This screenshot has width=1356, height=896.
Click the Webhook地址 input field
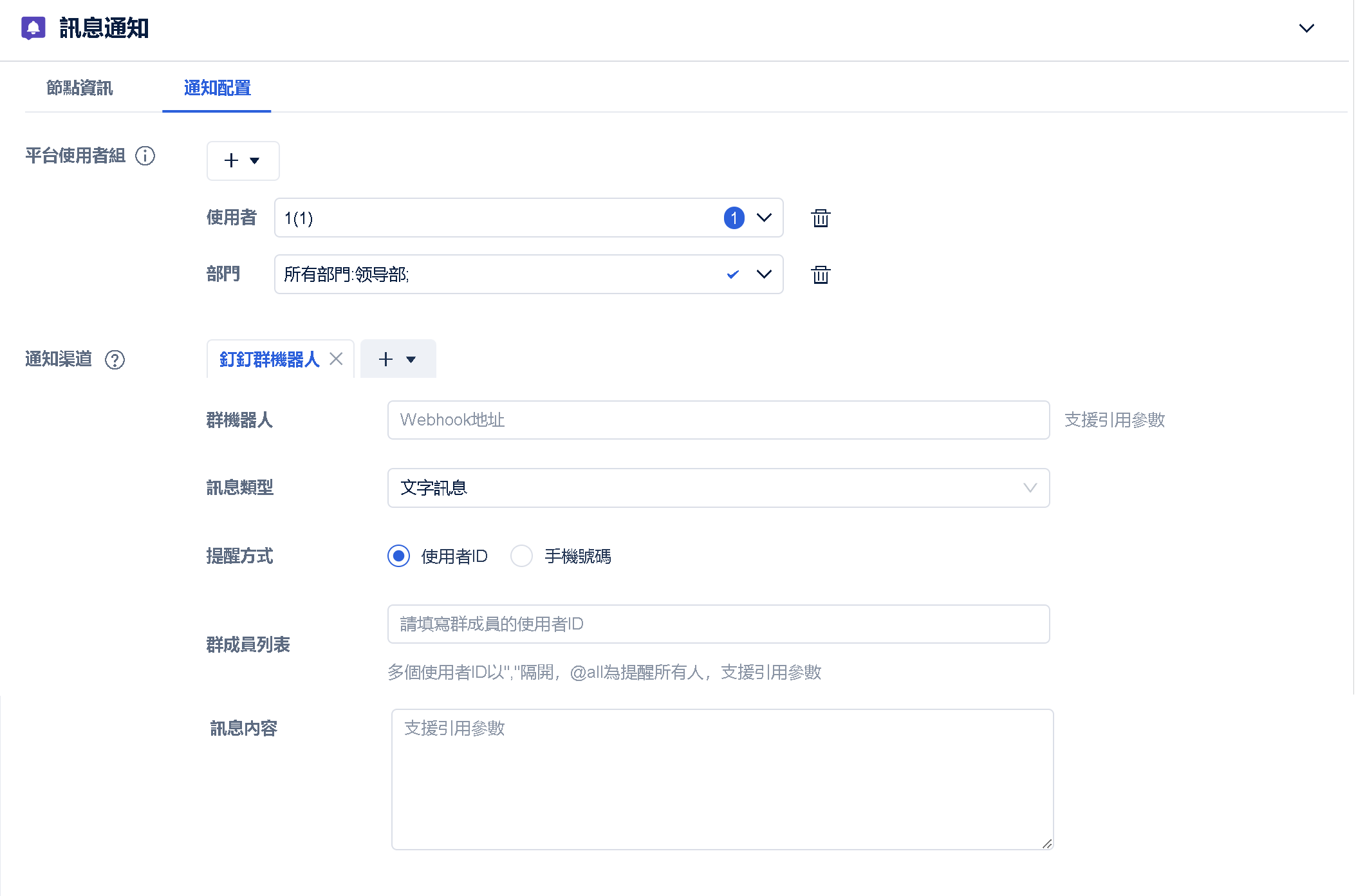click(x=718, y=420)
